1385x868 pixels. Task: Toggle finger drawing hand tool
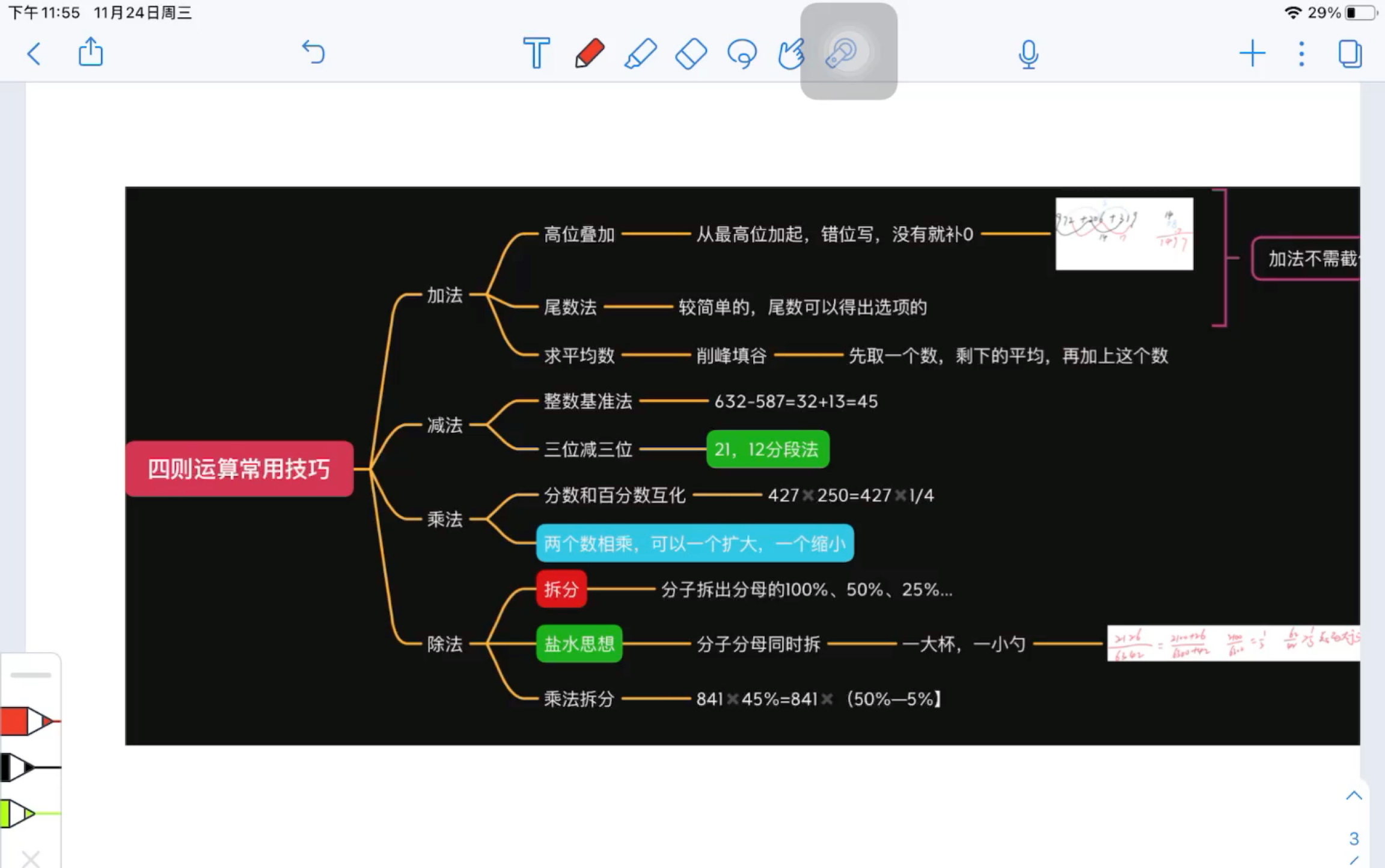[x=792, y=54]
